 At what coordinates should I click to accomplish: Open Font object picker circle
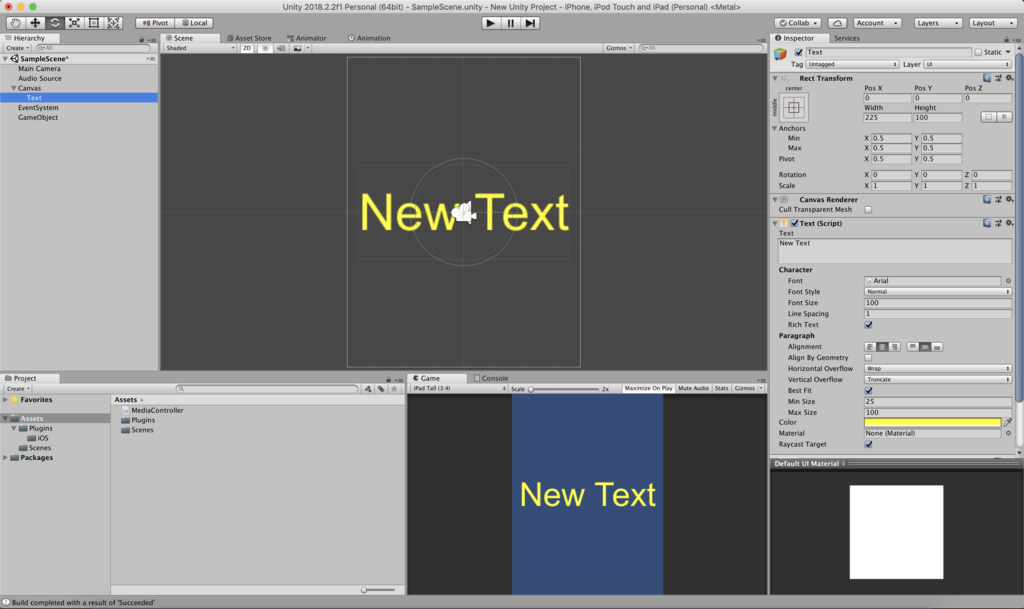click(x=1008, y=281)
